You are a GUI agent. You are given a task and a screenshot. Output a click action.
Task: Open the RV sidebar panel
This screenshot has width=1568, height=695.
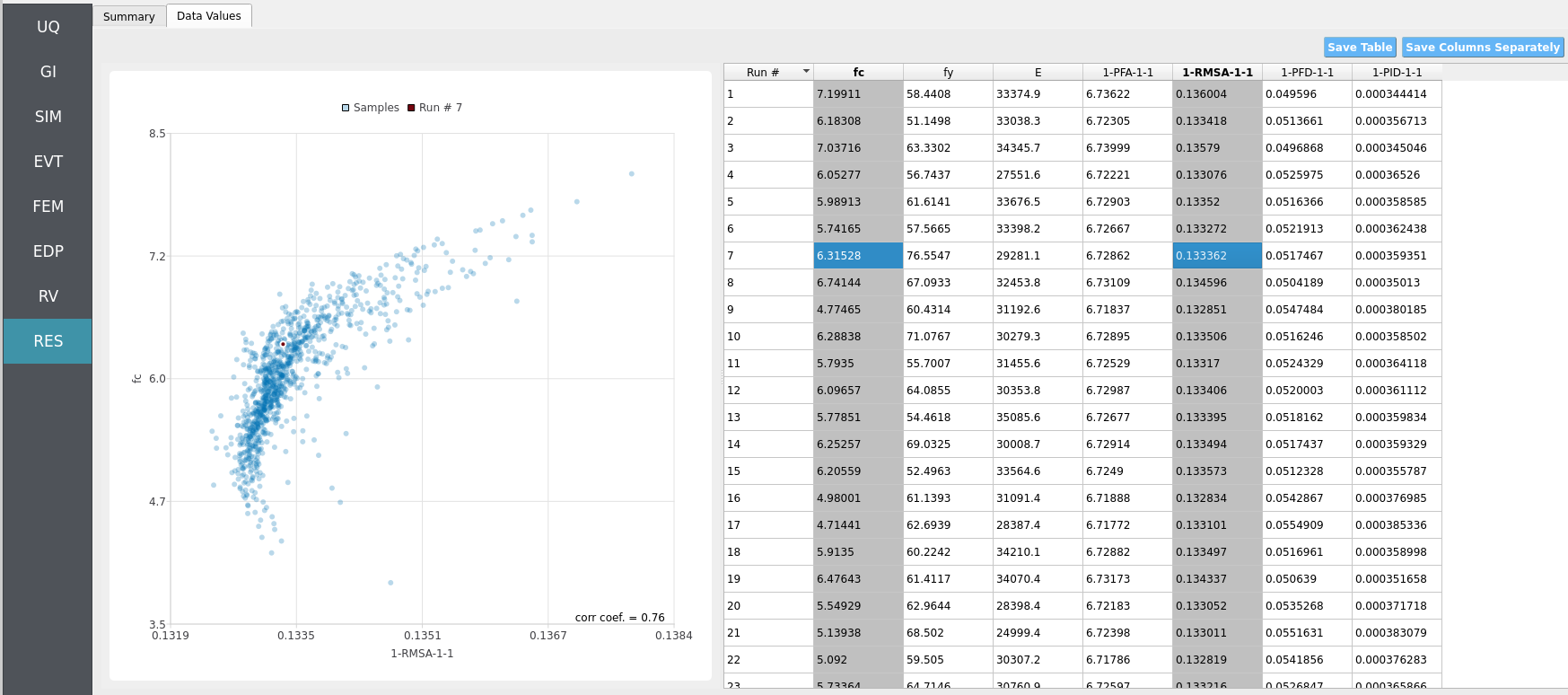[x=48, y=296]
